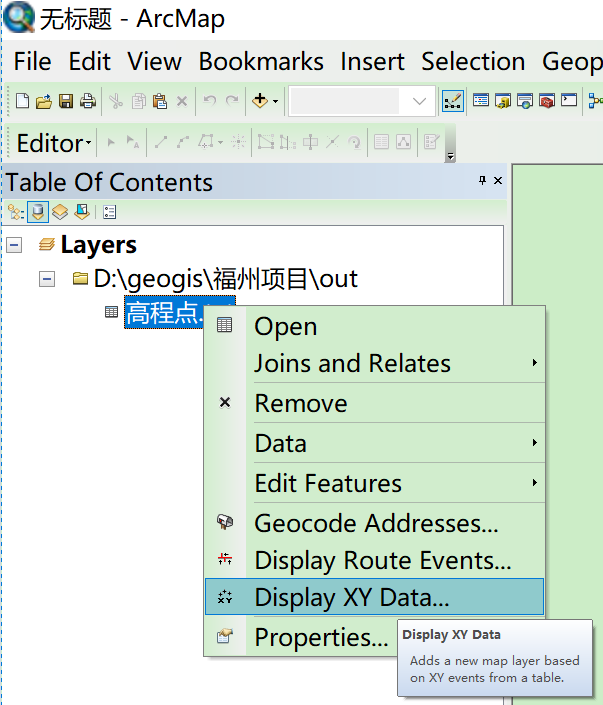603x705 pixels.
Task: Click the Cut scissors icon
Action: (x=116, y=101)
